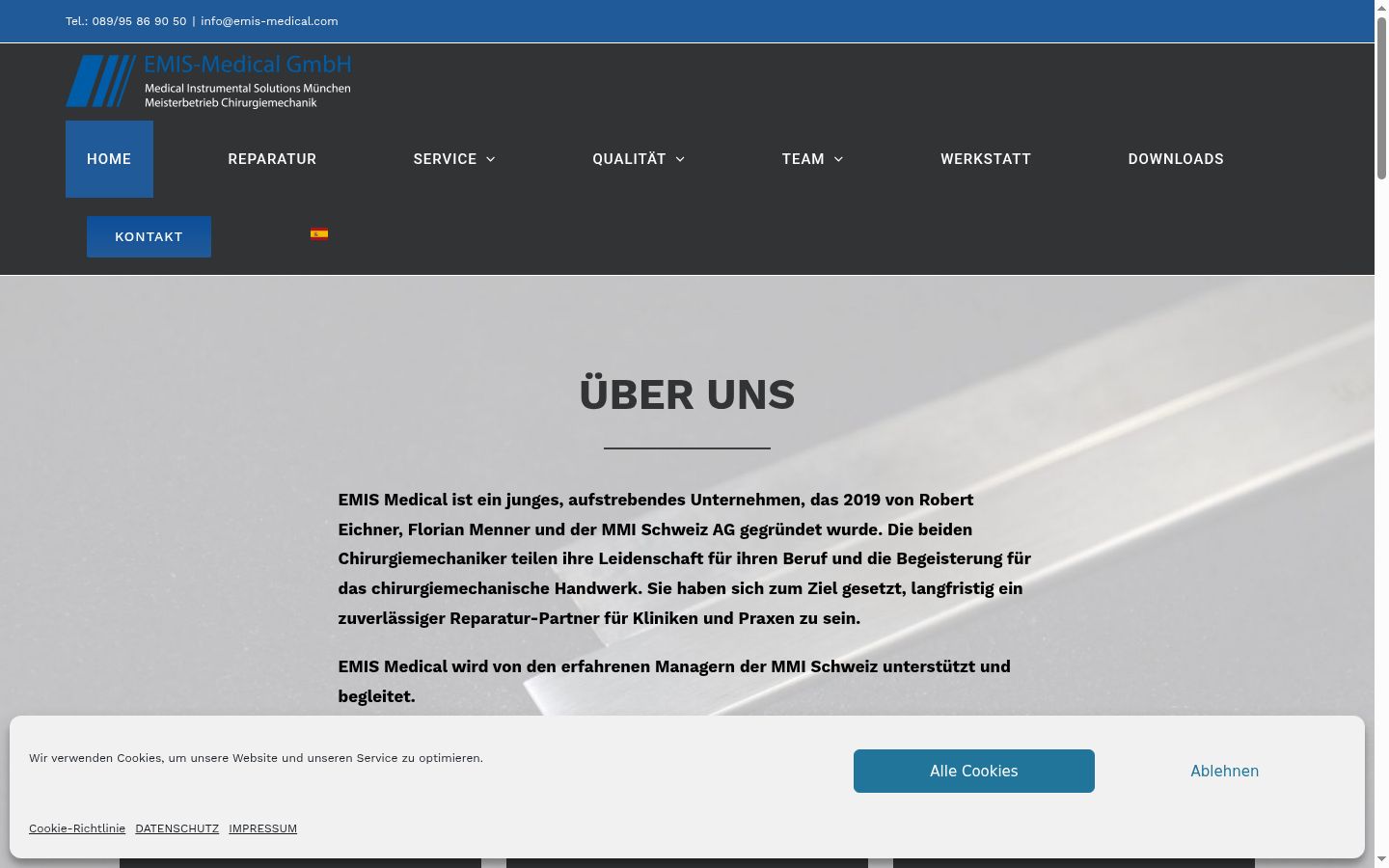Click the EMIS-Medical GmbH logo
The image size is (1389, 868).
click(208, 81)
